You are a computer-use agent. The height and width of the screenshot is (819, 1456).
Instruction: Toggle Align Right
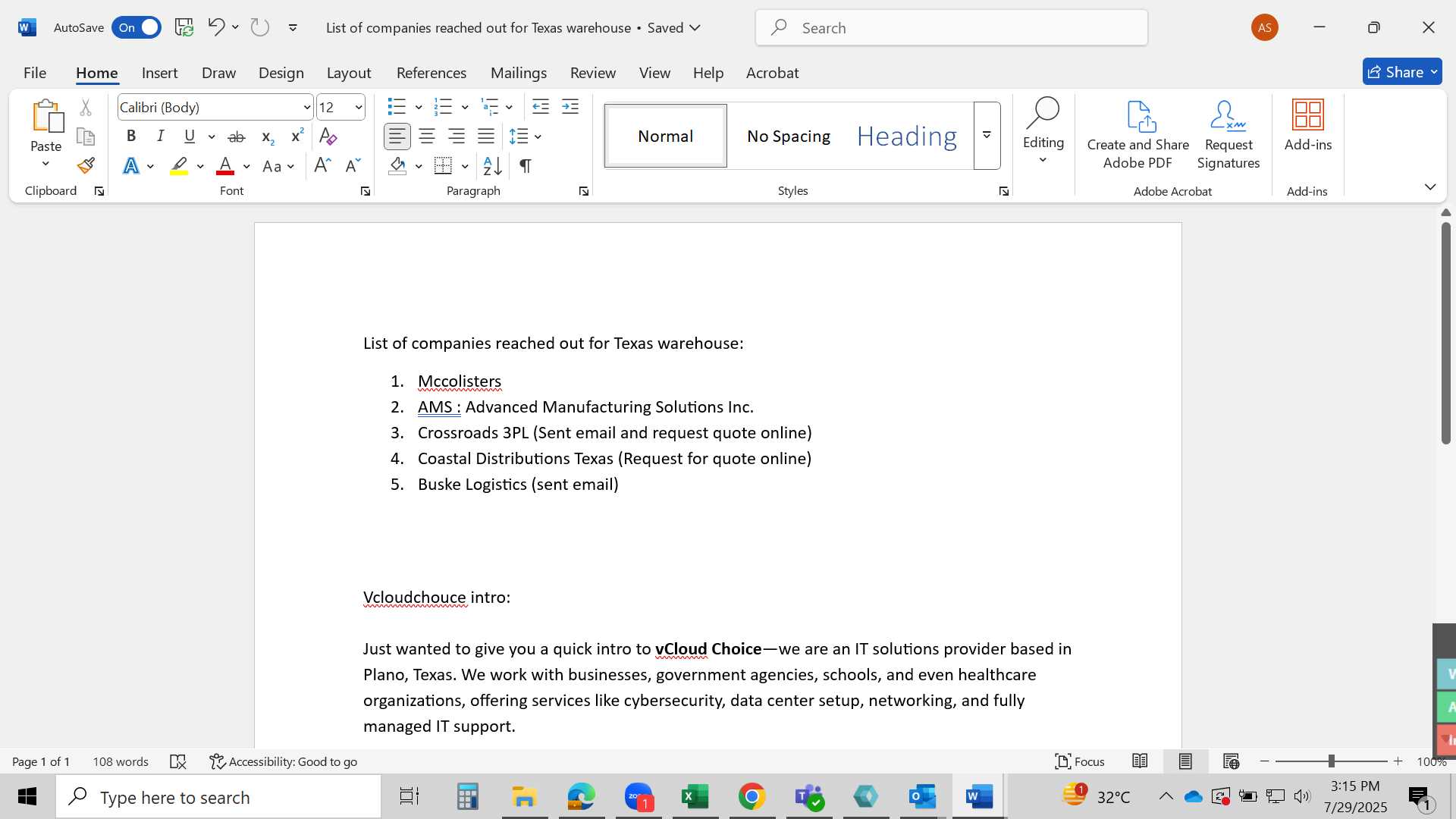coord(457,136)
